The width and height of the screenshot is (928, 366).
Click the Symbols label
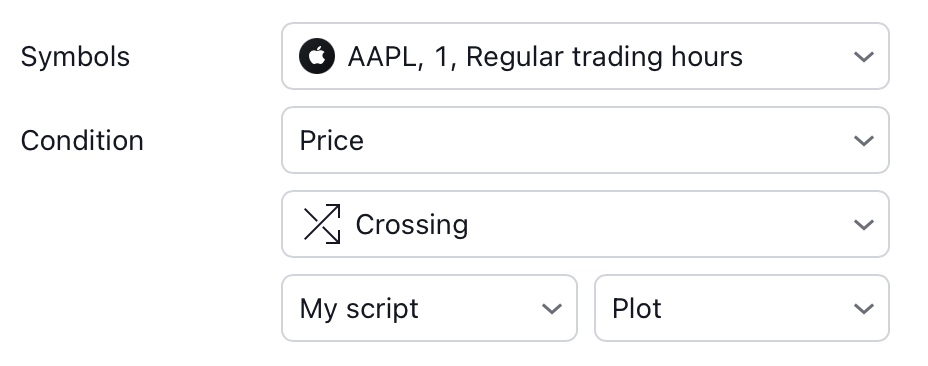[75, 57]
